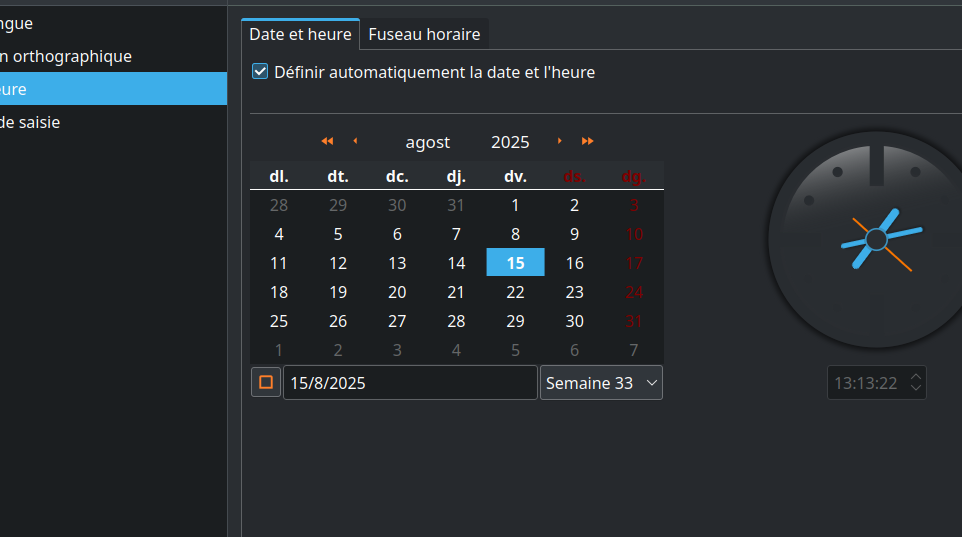Select day 22 in the calendar
This screenshot has height=537, width=962.
tap(515, 292)
